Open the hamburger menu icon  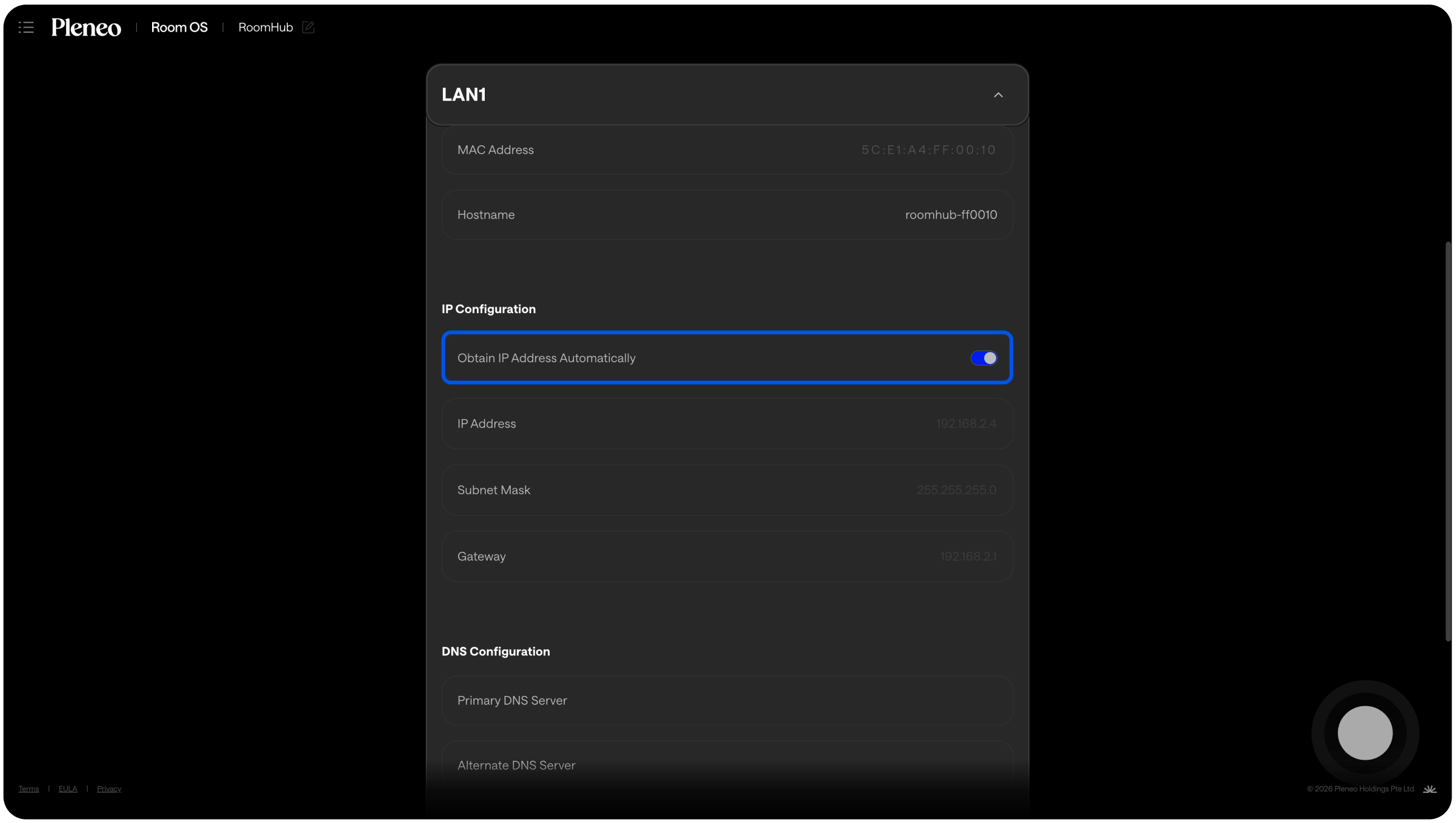pos(26,27)
